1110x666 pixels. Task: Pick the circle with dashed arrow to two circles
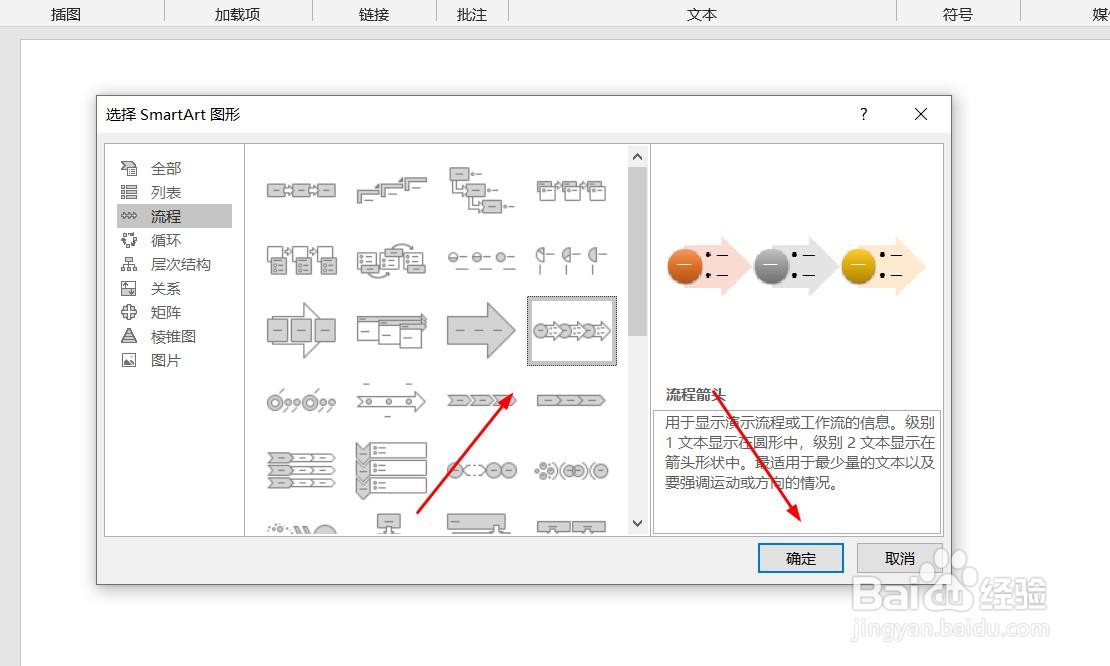pyautogui.click(x=481, y=470)
